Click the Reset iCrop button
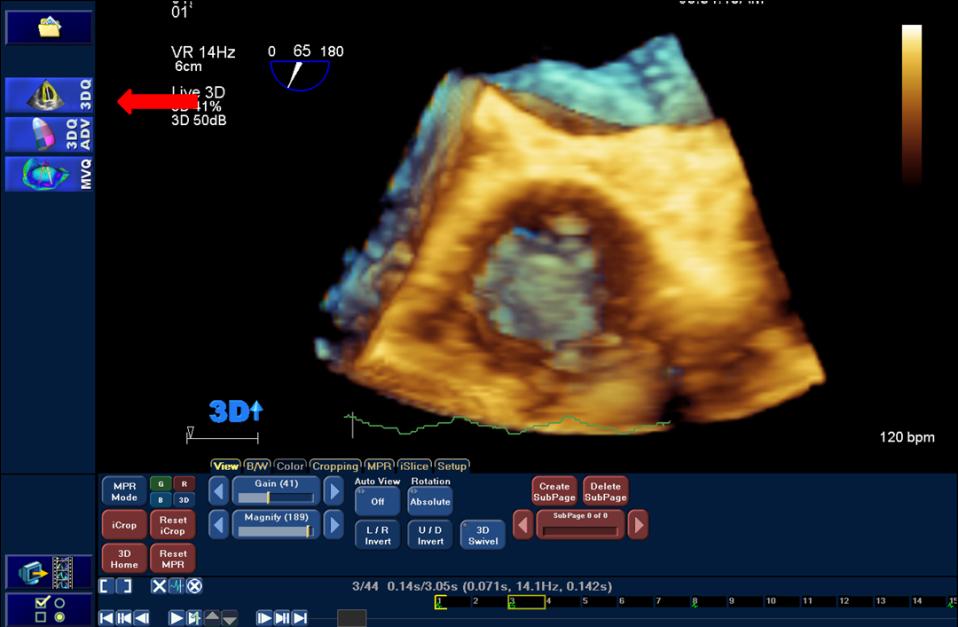Image resolution: width=958 pixels, height=627 pixels. pos(172,524)
